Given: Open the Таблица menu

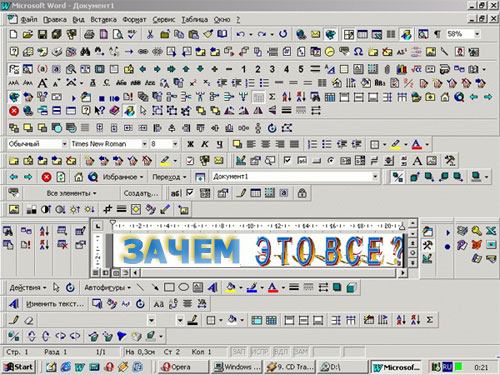Looking at the screenshot, I should [195, 20].
